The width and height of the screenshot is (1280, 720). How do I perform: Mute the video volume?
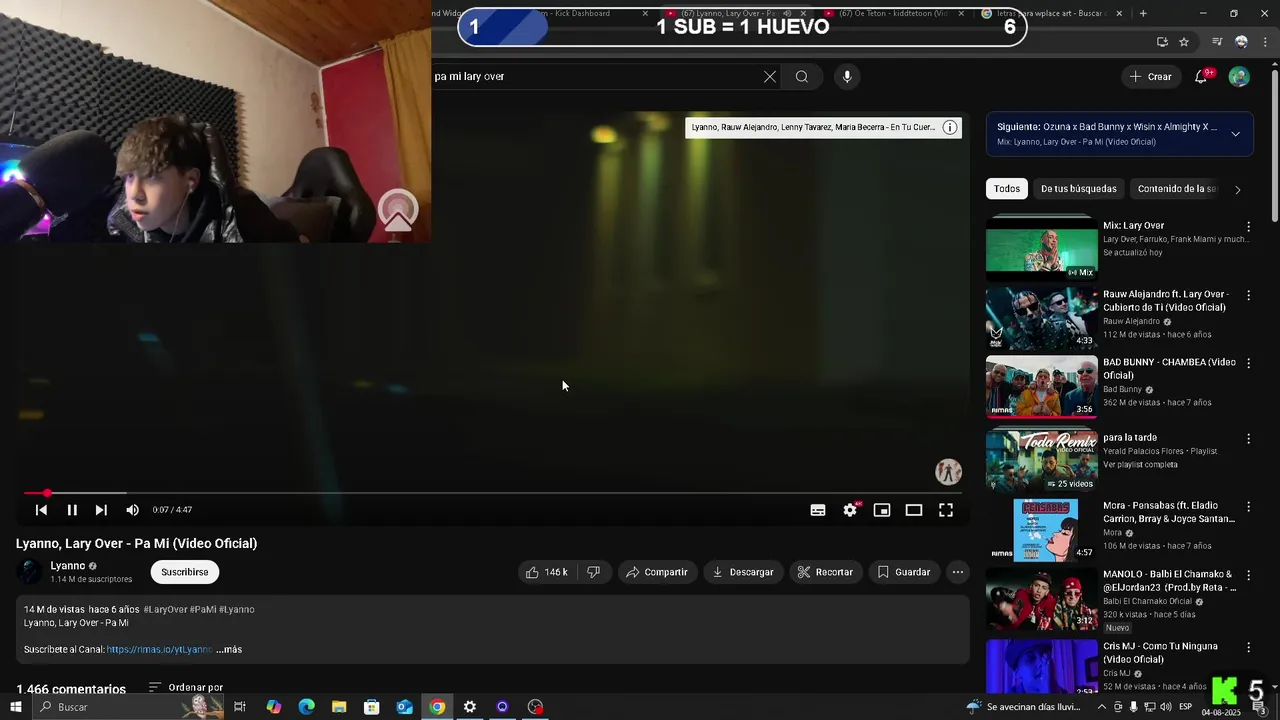pos(132,510)
